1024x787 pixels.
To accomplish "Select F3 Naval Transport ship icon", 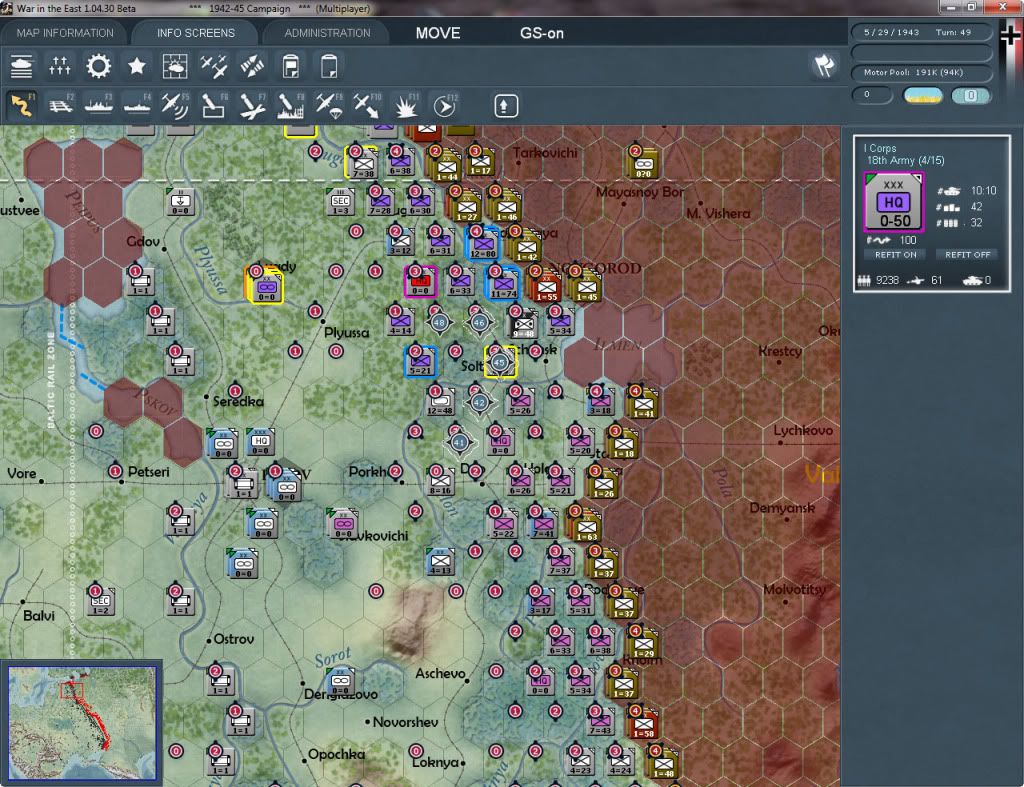I will point(99,106).
